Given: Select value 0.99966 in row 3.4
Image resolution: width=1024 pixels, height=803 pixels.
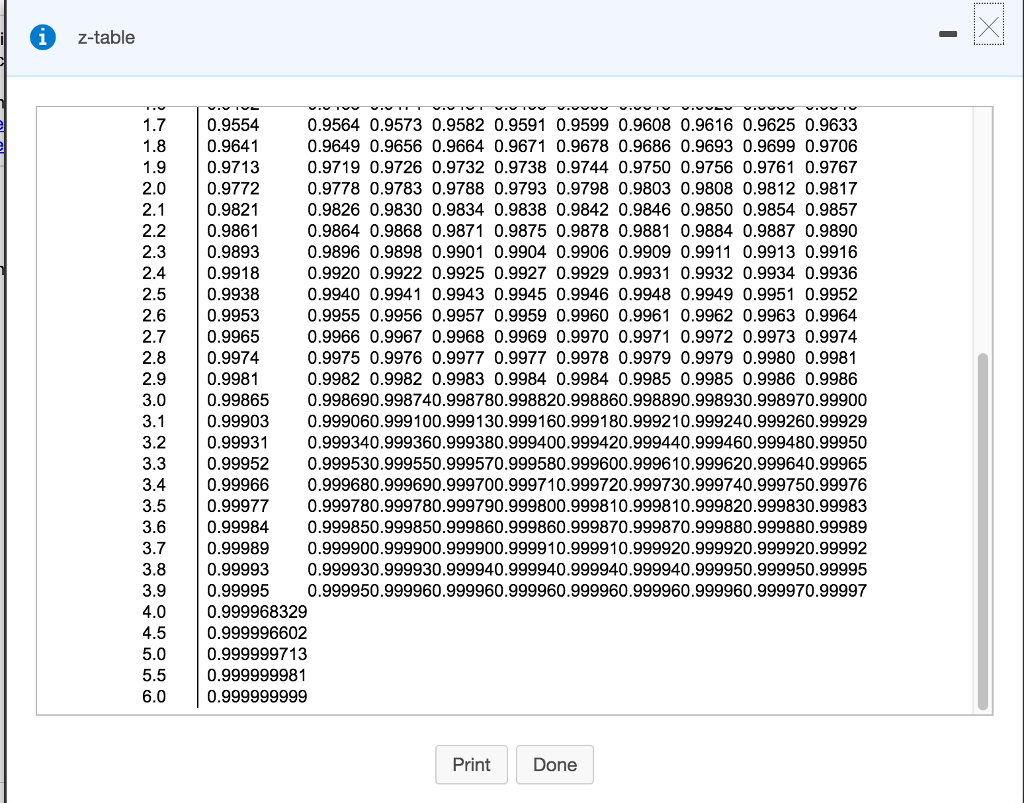Looking at the screenshot, I should [x=238, y=485].
